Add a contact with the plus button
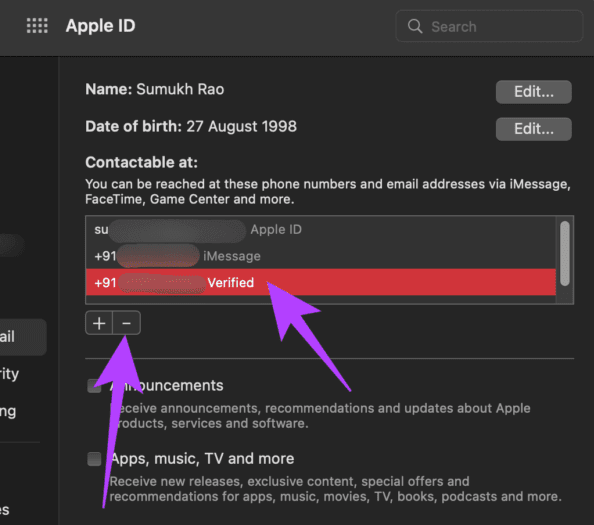The image size is (594, 525). (99, 323)
